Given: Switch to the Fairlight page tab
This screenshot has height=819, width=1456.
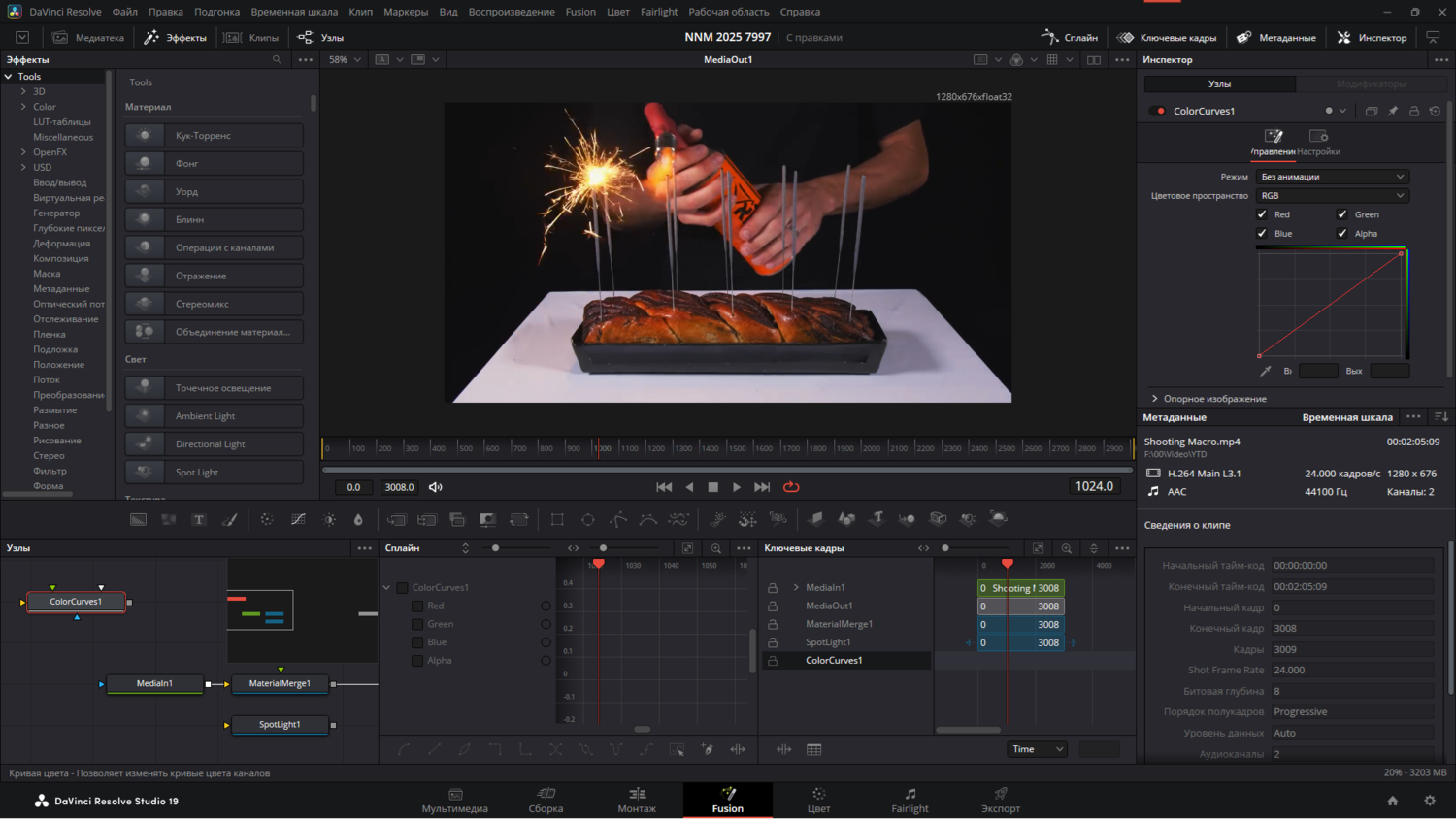Looking at the screenshot, I should tap(910, 801).
